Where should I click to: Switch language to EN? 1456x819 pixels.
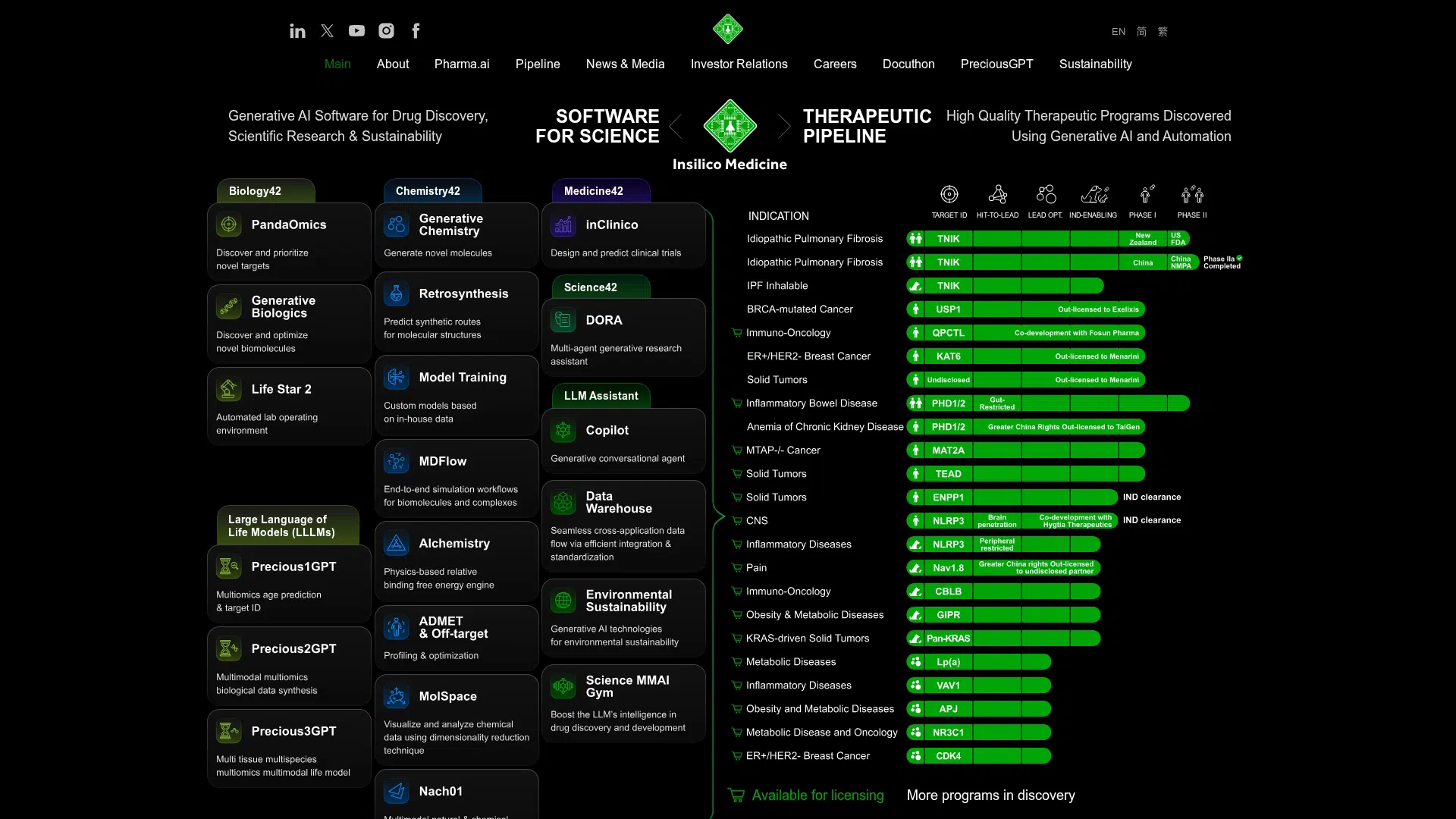pyautogui.click(x=1118, y=32)
